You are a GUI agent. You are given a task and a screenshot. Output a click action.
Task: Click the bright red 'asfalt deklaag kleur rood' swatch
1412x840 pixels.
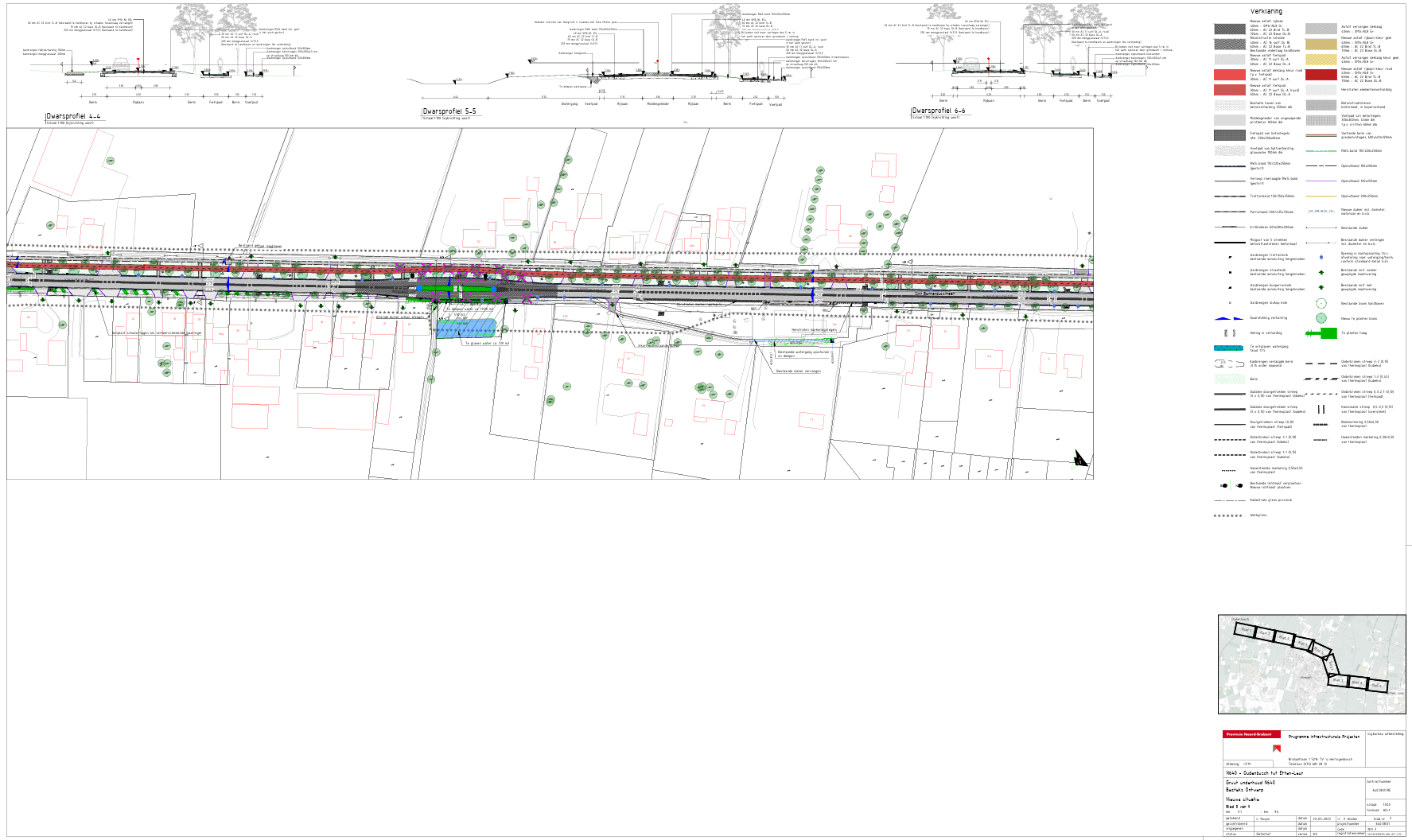[x=1229, y=75]
